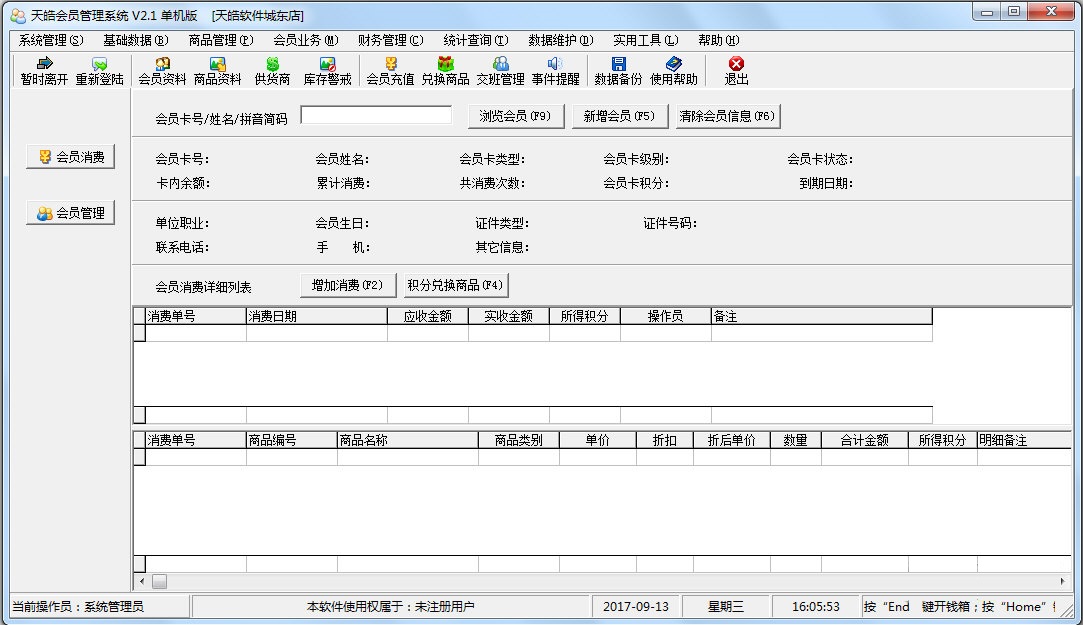
Task: Click the 退出 exit icon
Action: coord(735,70)
